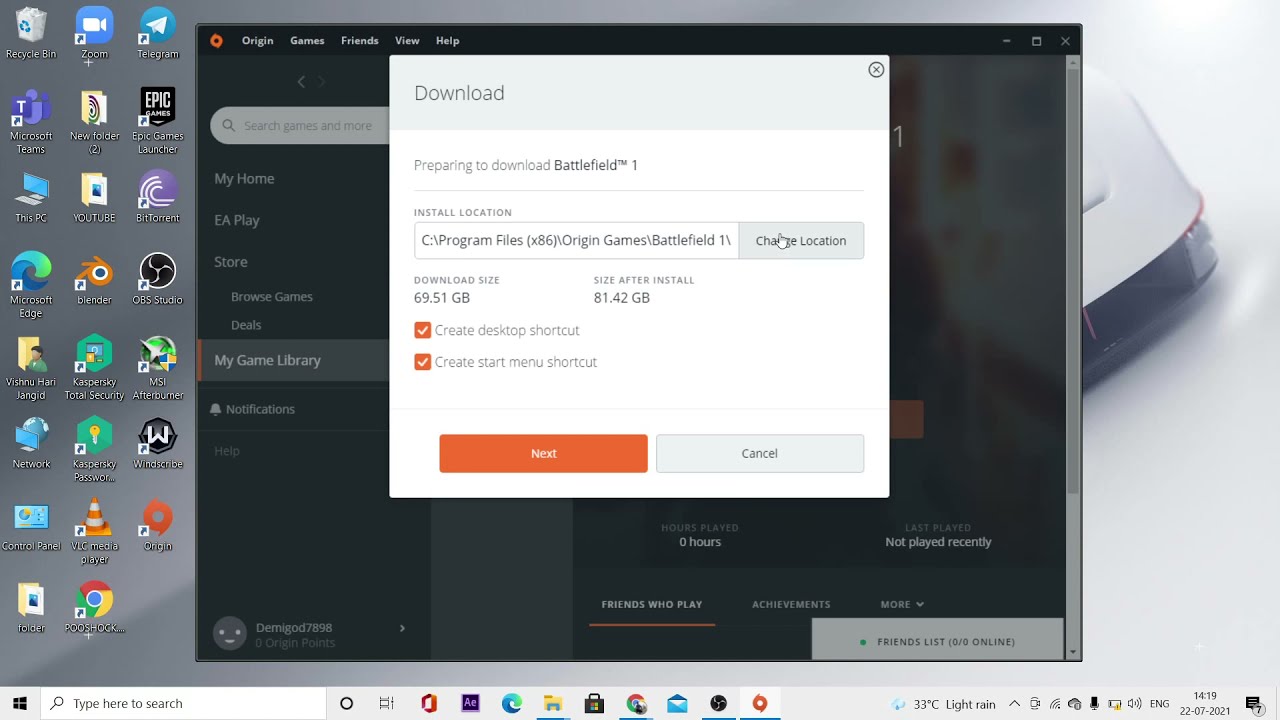Select Deals under Store
Screen dimensions: 1280x720
pos(246,325)
